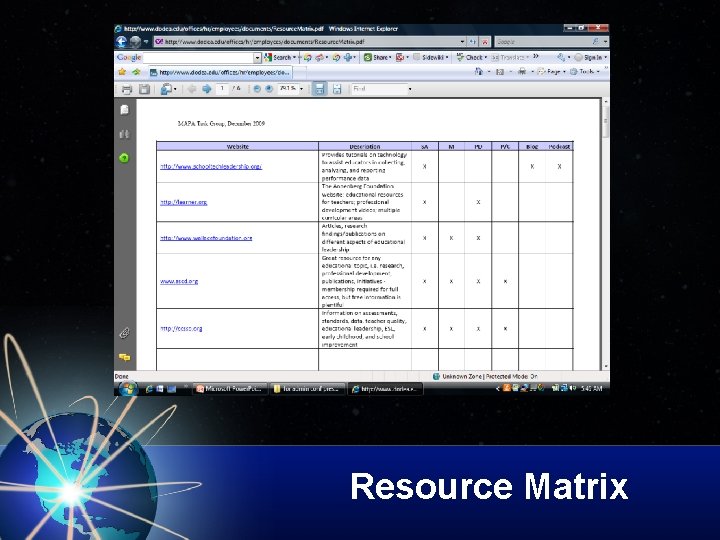Click the PDF zoom in button
Viewport: 720px width, 540px height.
(269, 89)
